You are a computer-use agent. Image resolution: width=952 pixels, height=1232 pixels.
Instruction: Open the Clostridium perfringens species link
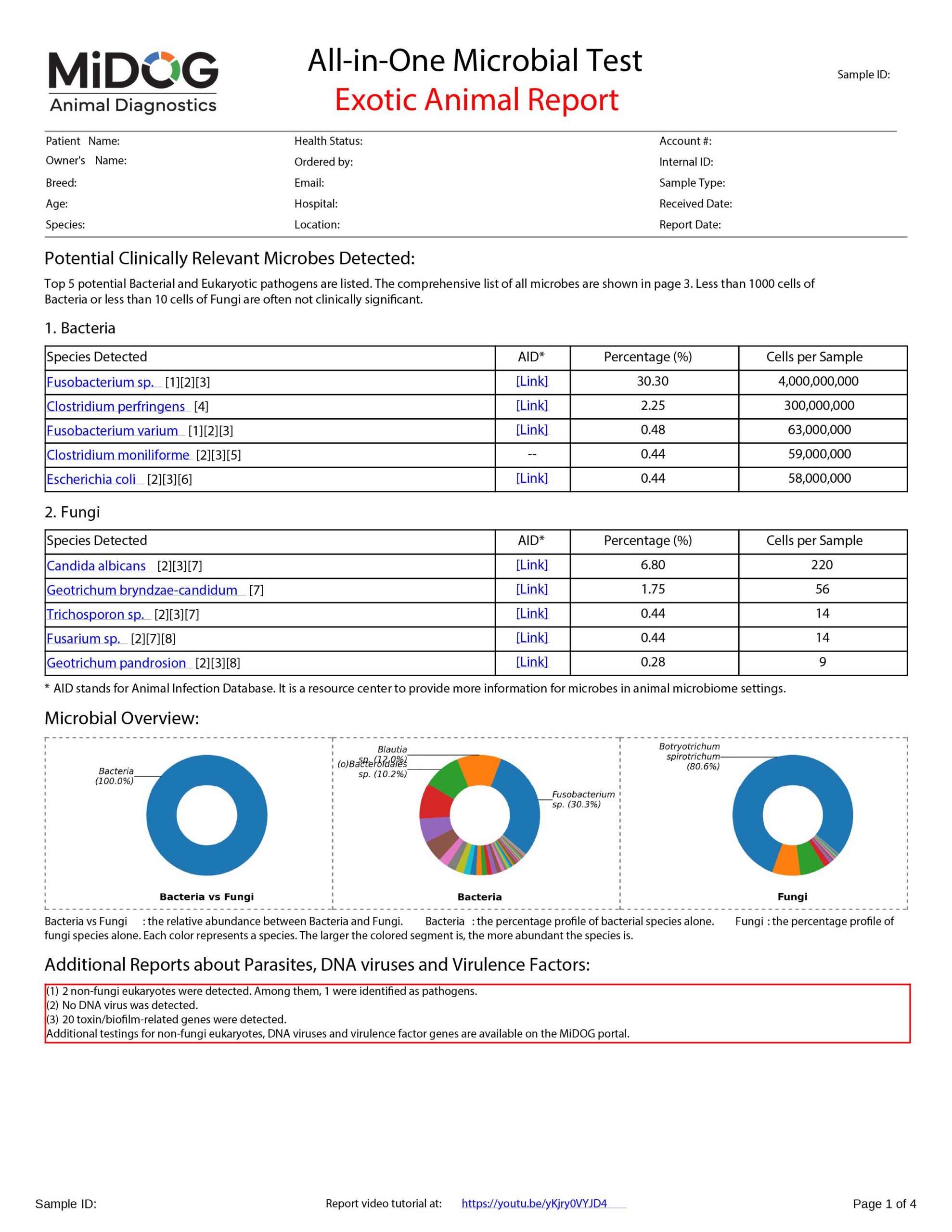[116, 406]
